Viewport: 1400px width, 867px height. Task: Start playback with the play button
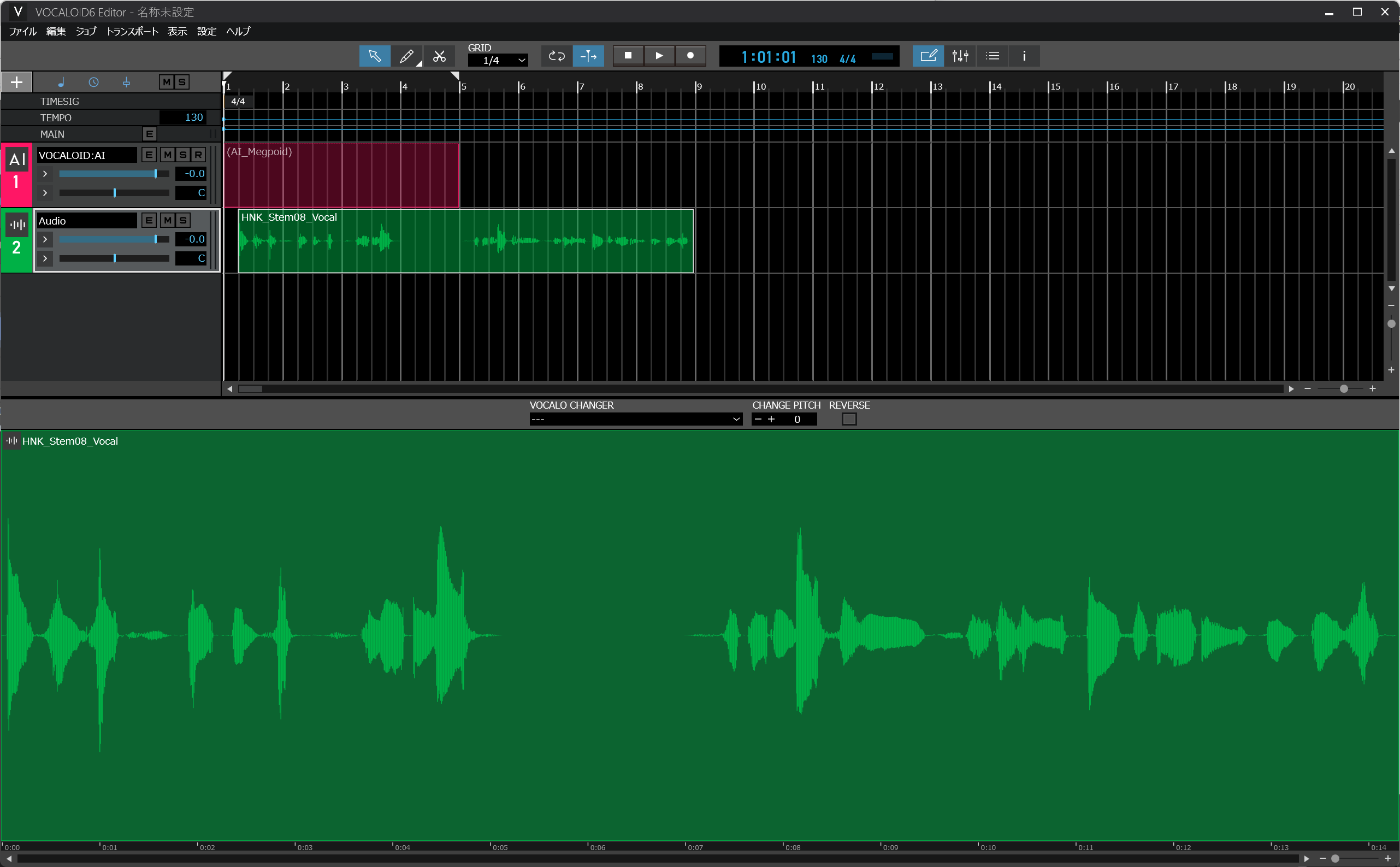pos(659,56)
